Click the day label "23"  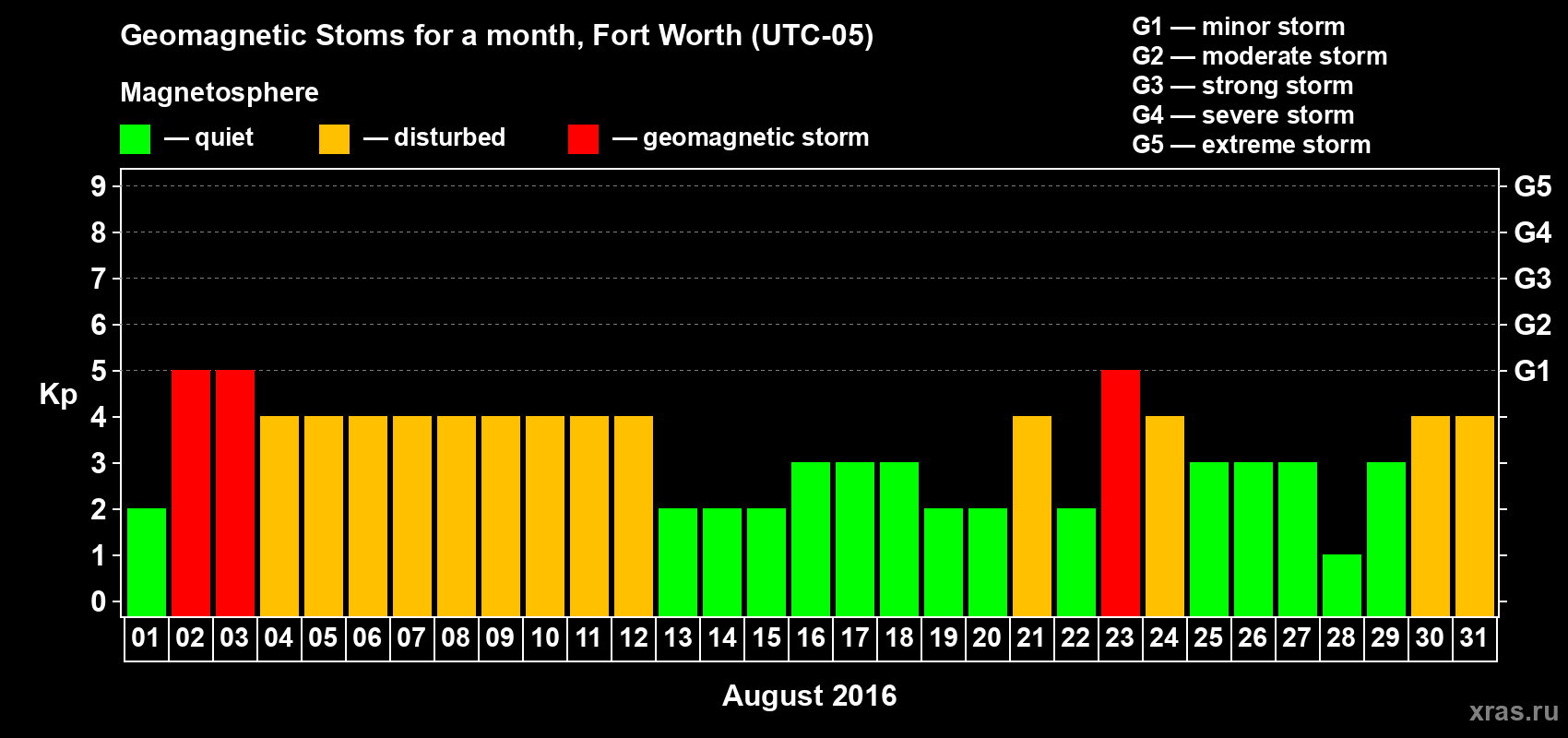pyautogui.click(x=1120, y=637)
